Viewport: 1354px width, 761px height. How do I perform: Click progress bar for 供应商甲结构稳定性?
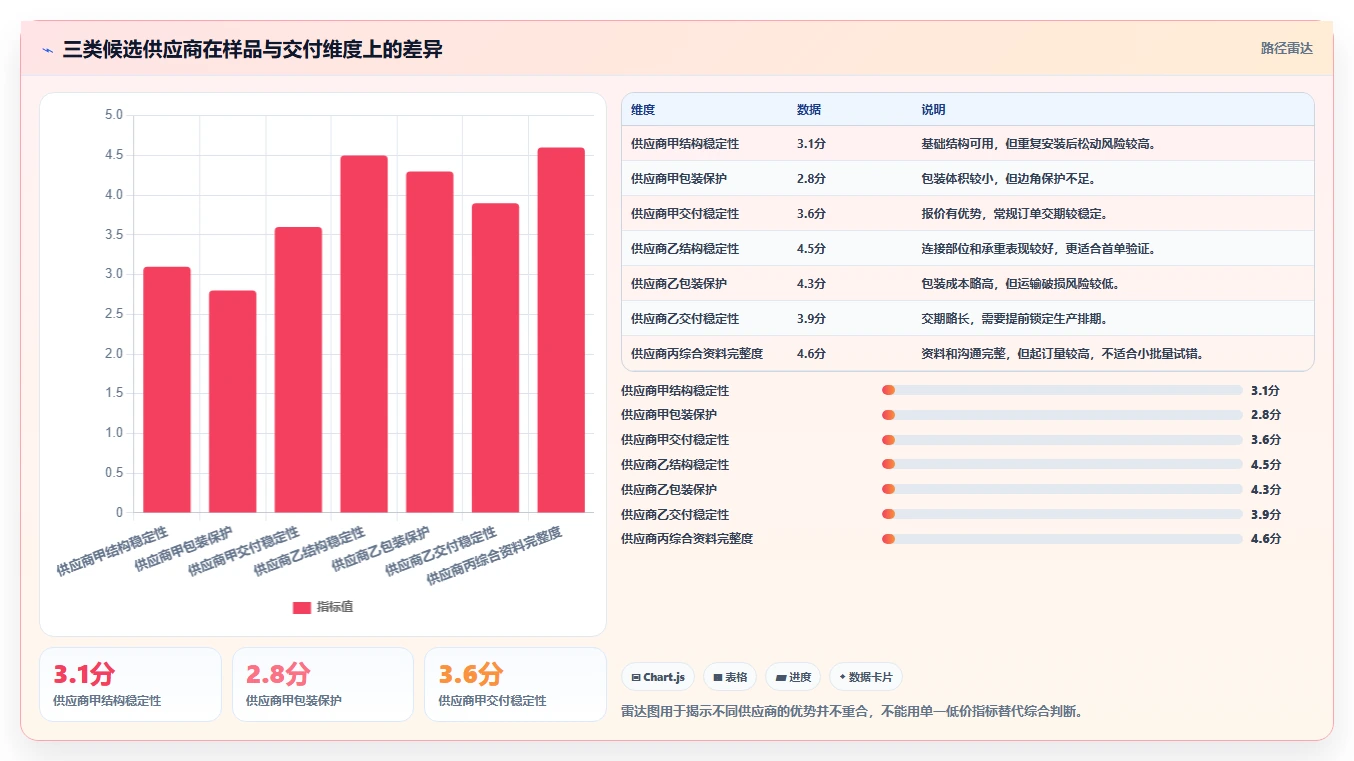(x=1062, y=390)
